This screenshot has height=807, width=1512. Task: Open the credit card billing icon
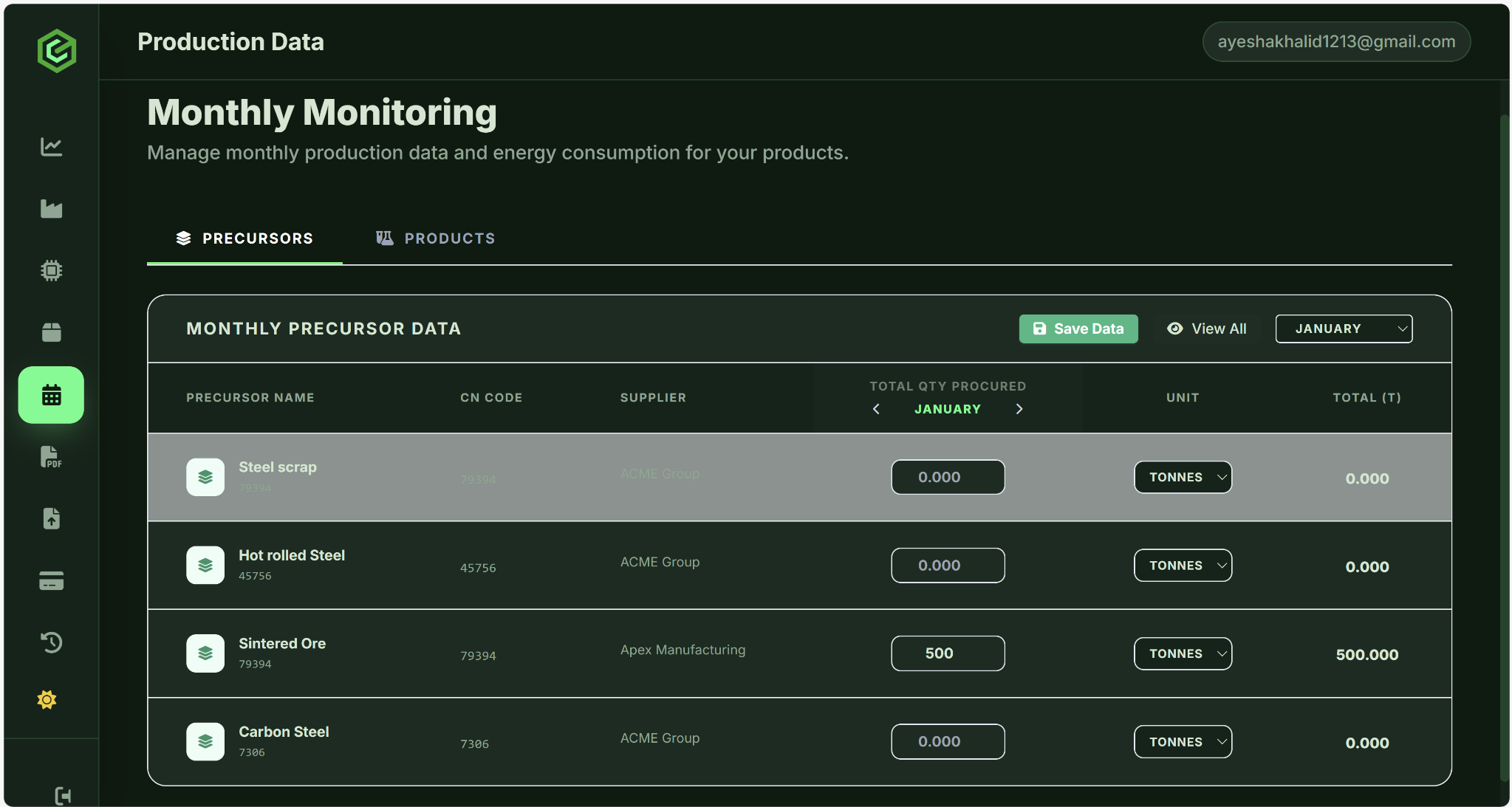click(x=51, y=581)
